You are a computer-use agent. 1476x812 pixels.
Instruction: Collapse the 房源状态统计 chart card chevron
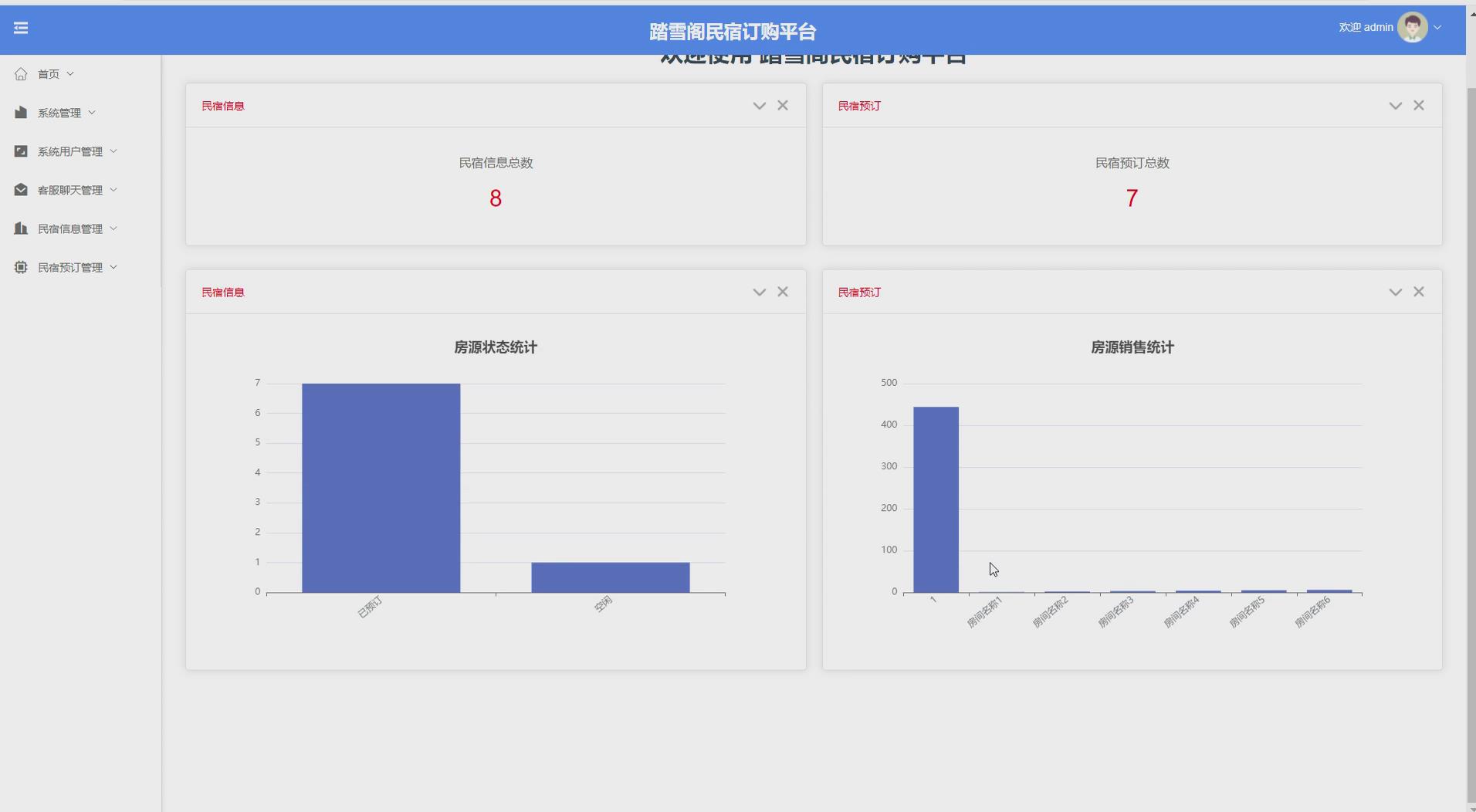pyautogui.click(x=759, y=292)
